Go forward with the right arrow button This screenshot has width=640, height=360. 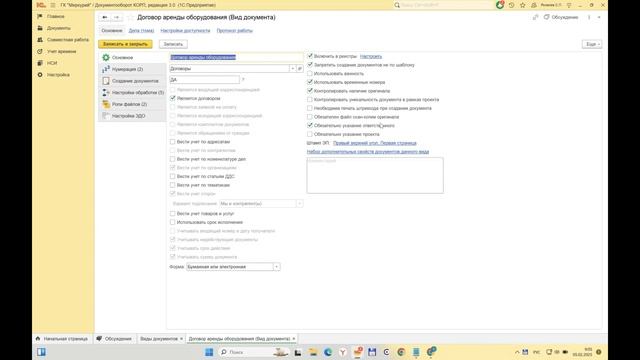tap(117, 17)
